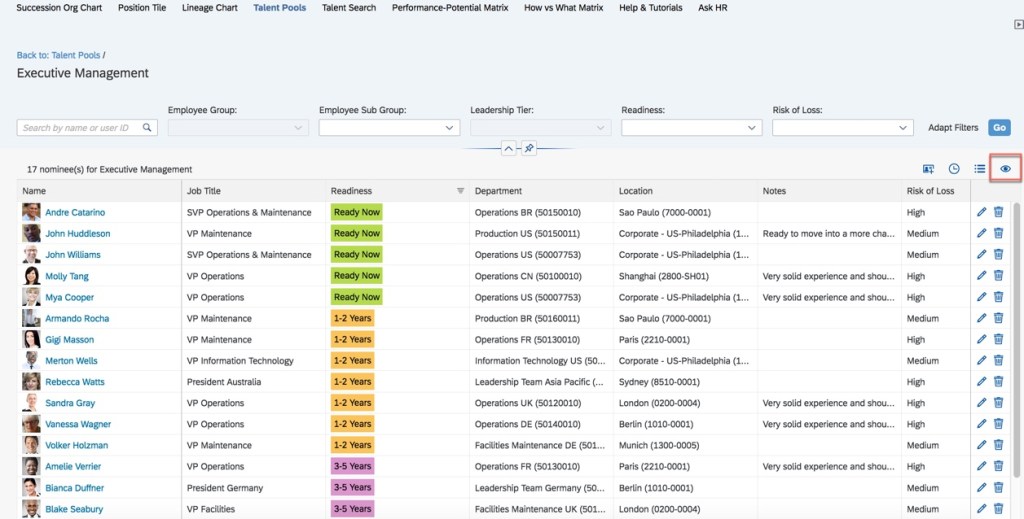This screenshot has height=519, width=1024.
Task: Toggle display options with the eye icon
Action: pyautogui.click(x=1005, y=169)
